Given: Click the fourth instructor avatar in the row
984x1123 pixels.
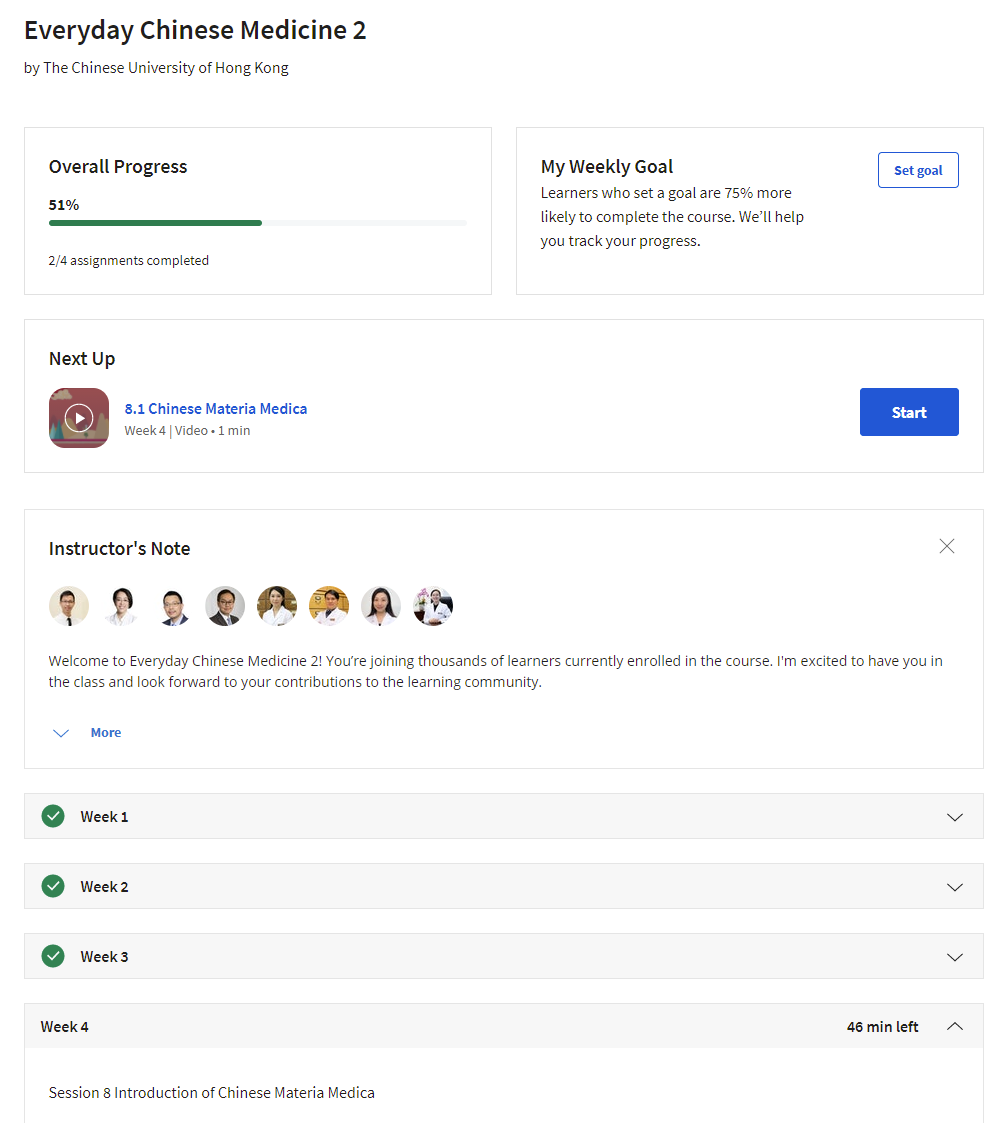Looking at the screenshot, I should pyautogui.click(x=225, y=606).
